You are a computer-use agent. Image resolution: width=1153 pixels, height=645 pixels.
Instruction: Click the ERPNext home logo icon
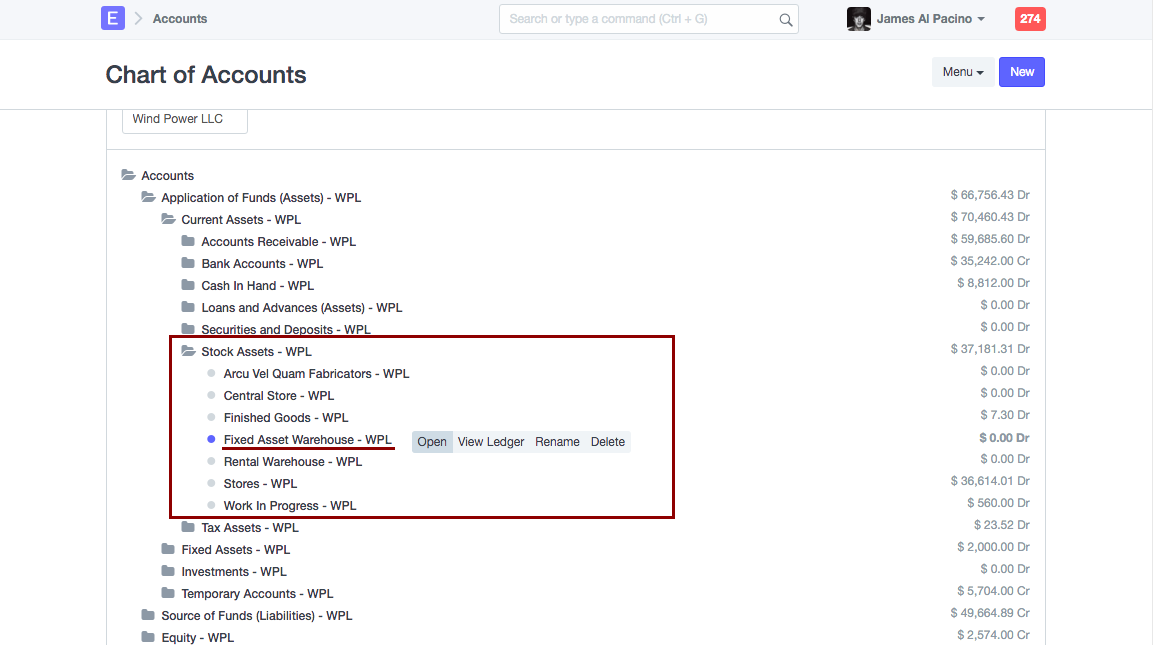113,18
